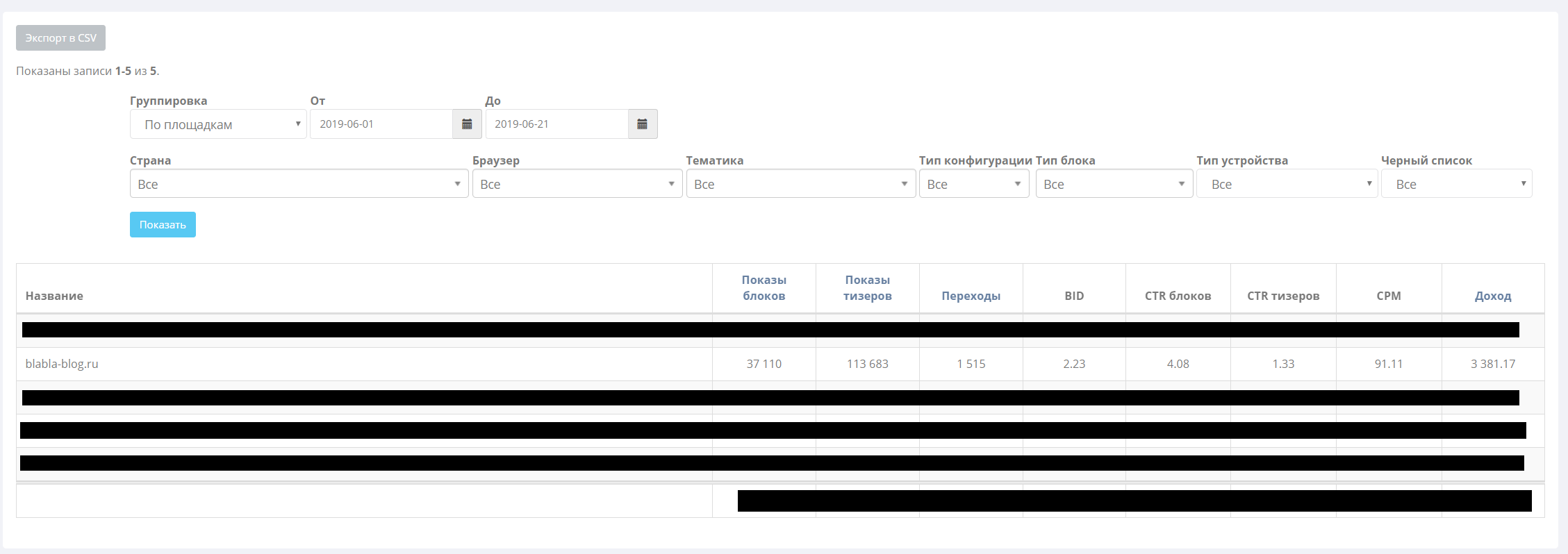Click the Название column header
Image resolution: width=1568 pixels, height=554 pixels.
[54, 296]
